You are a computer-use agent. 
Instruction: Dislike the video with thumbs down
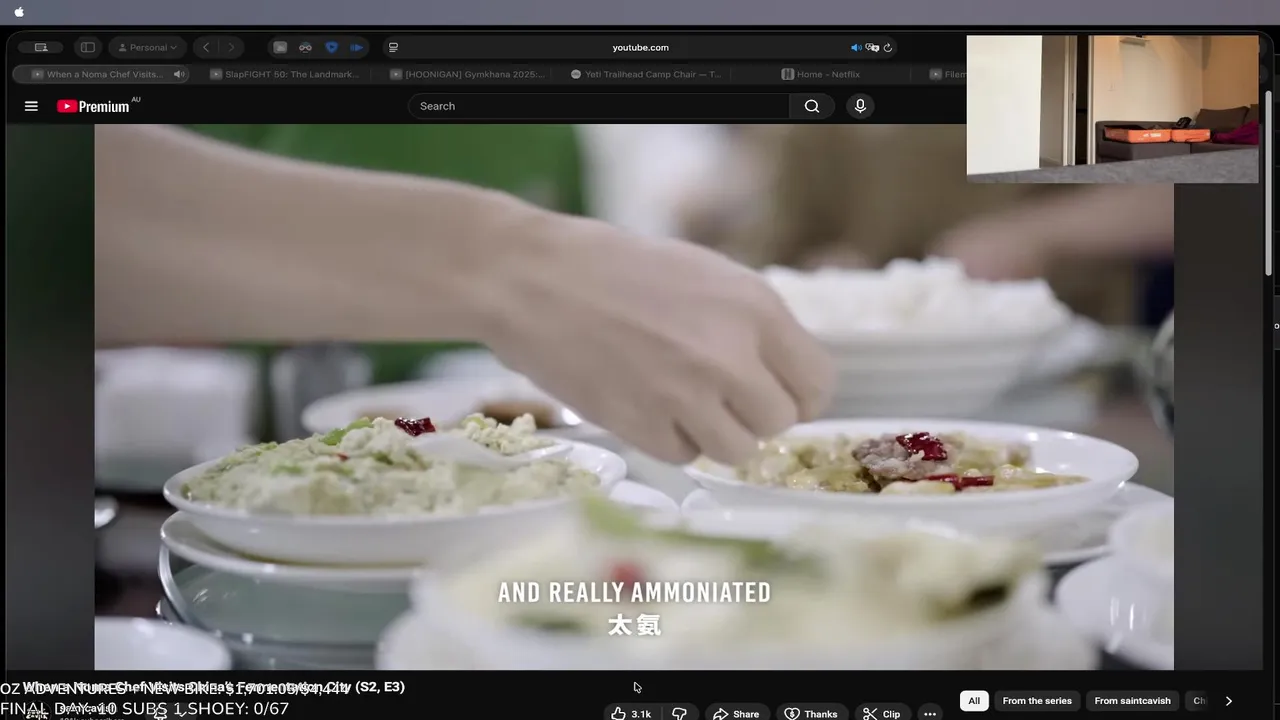[x=679, y=713]
